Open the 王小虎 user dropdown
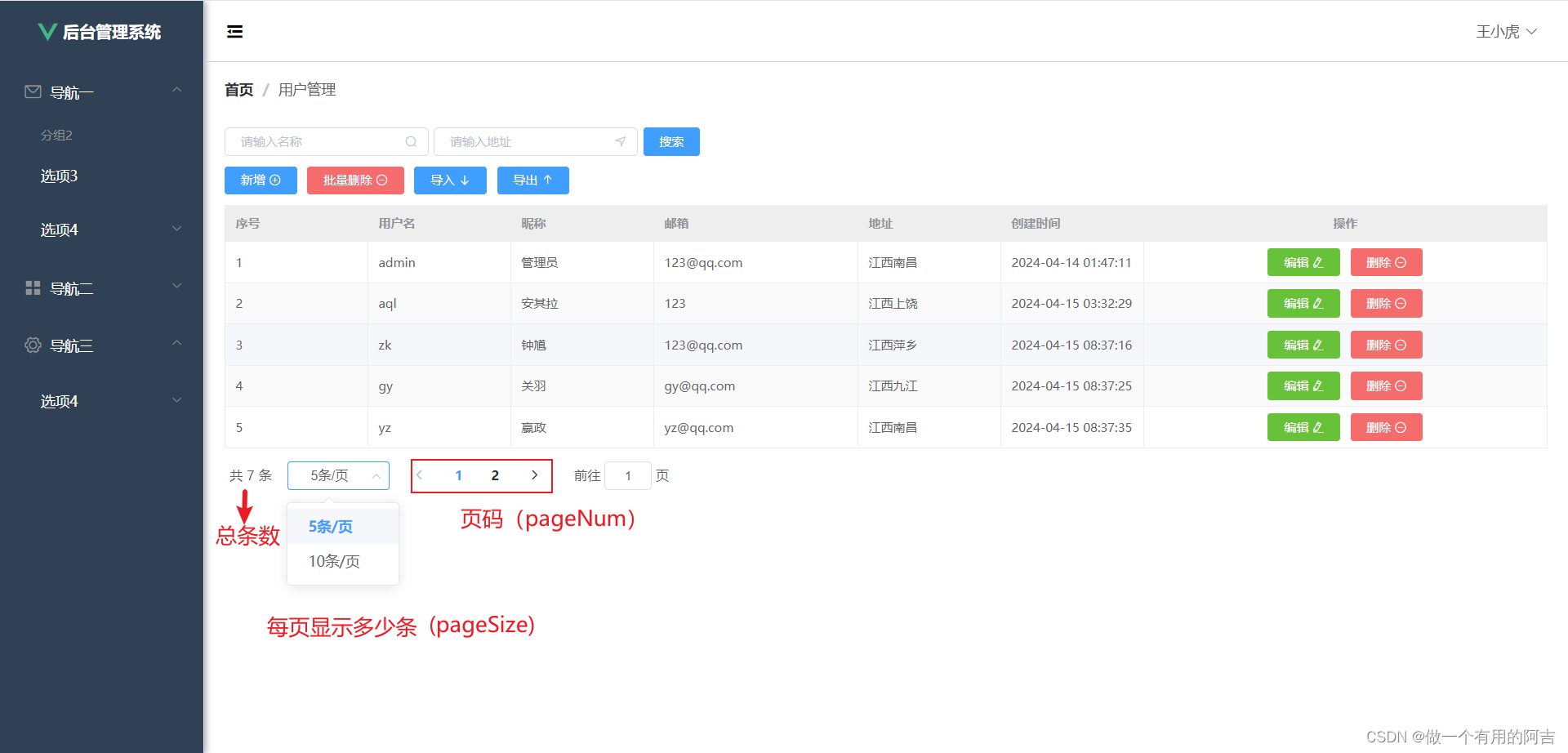The height and width of the screenshot is (753, 1568). point(1507,32)
